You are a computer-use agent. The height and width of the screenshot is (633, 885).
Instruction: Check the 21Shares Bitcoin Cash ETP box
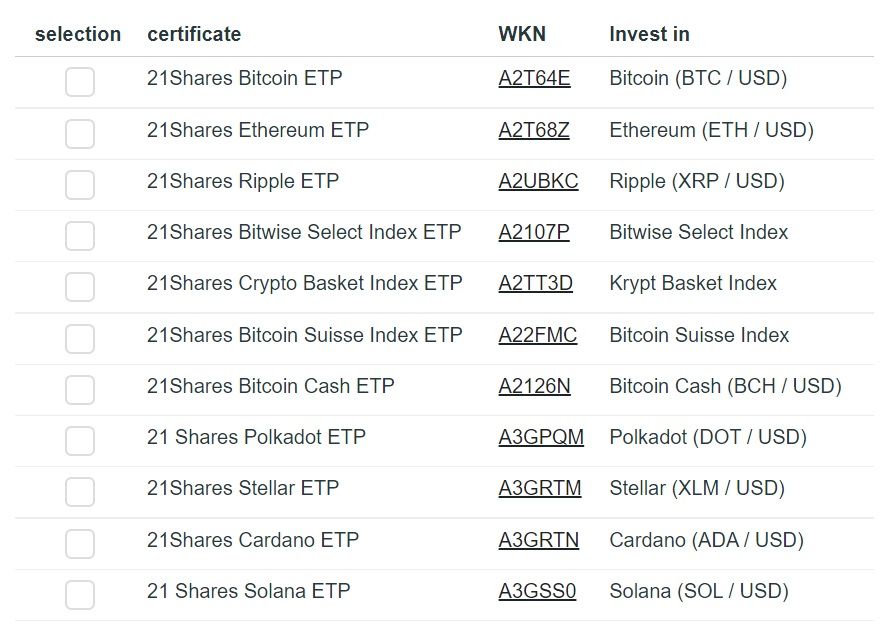[80, 390]
